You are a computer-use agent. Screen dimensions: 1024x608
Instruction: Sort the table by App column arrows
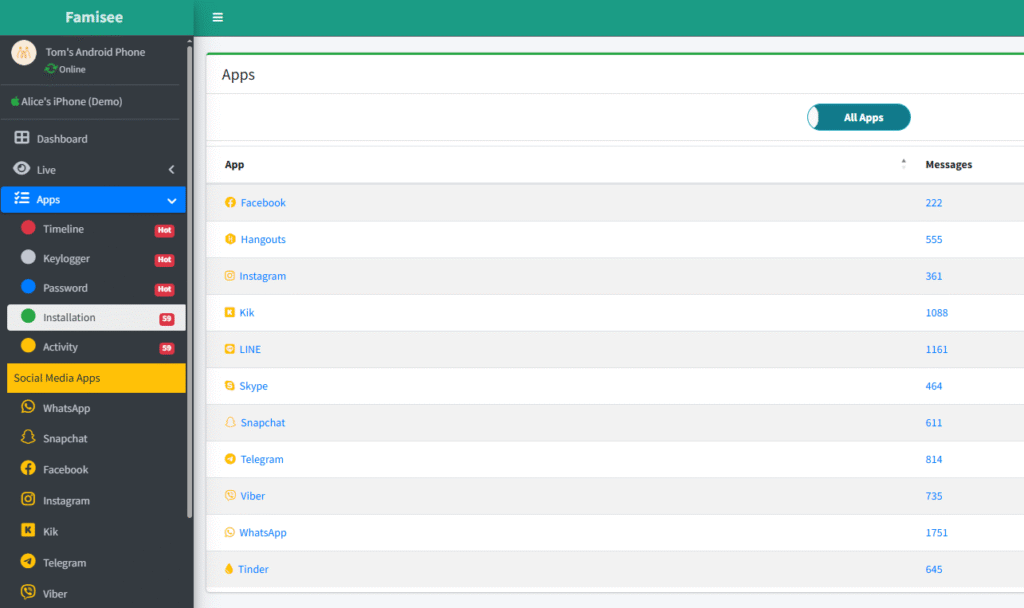click(x=904, y=164)
